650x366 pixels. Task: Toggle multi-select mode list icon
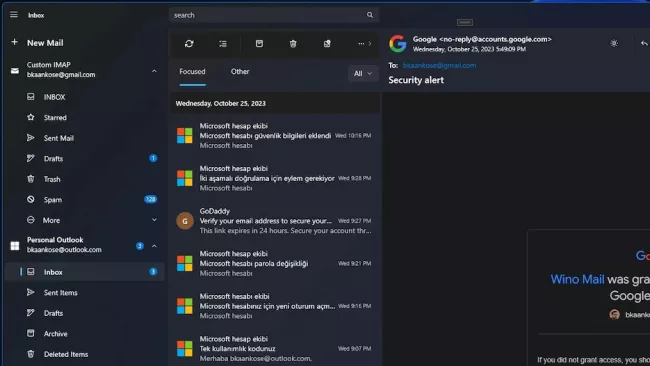coord(223,44)
